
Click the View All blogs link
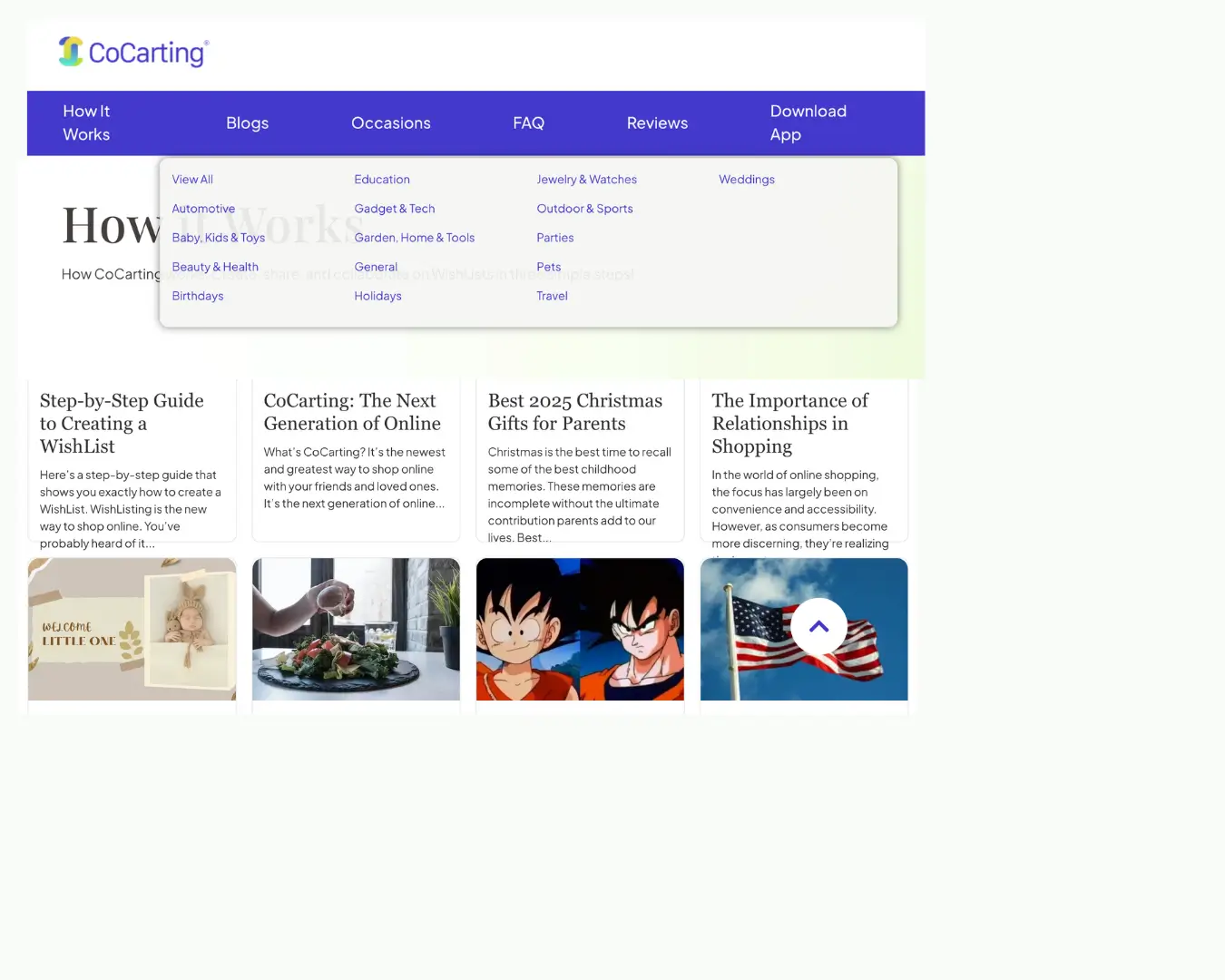click(191, 179)
